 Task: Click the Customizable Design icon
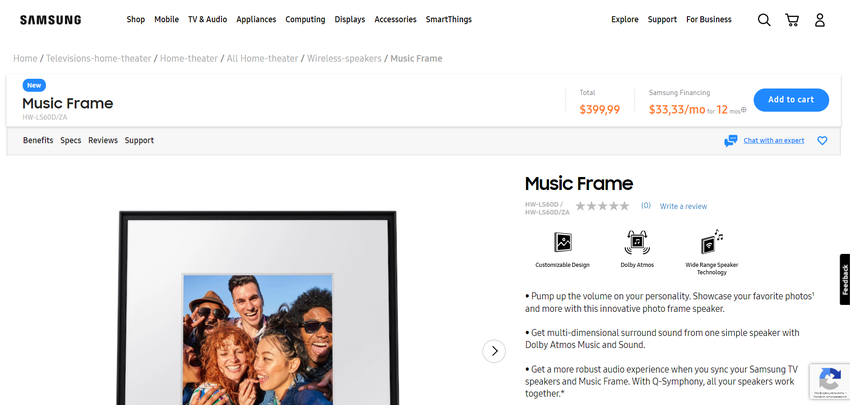coord(563,242)
